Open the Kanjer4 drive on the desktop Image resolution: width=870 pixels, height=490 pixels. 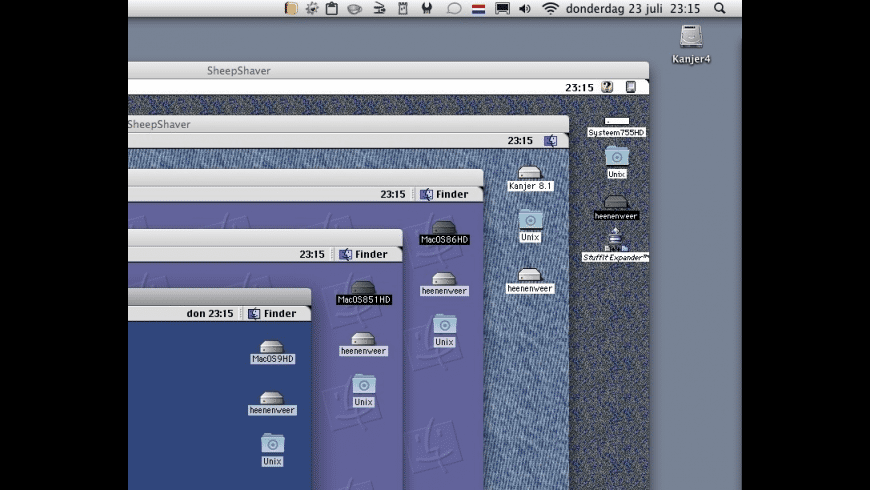(x=690, y=38)
